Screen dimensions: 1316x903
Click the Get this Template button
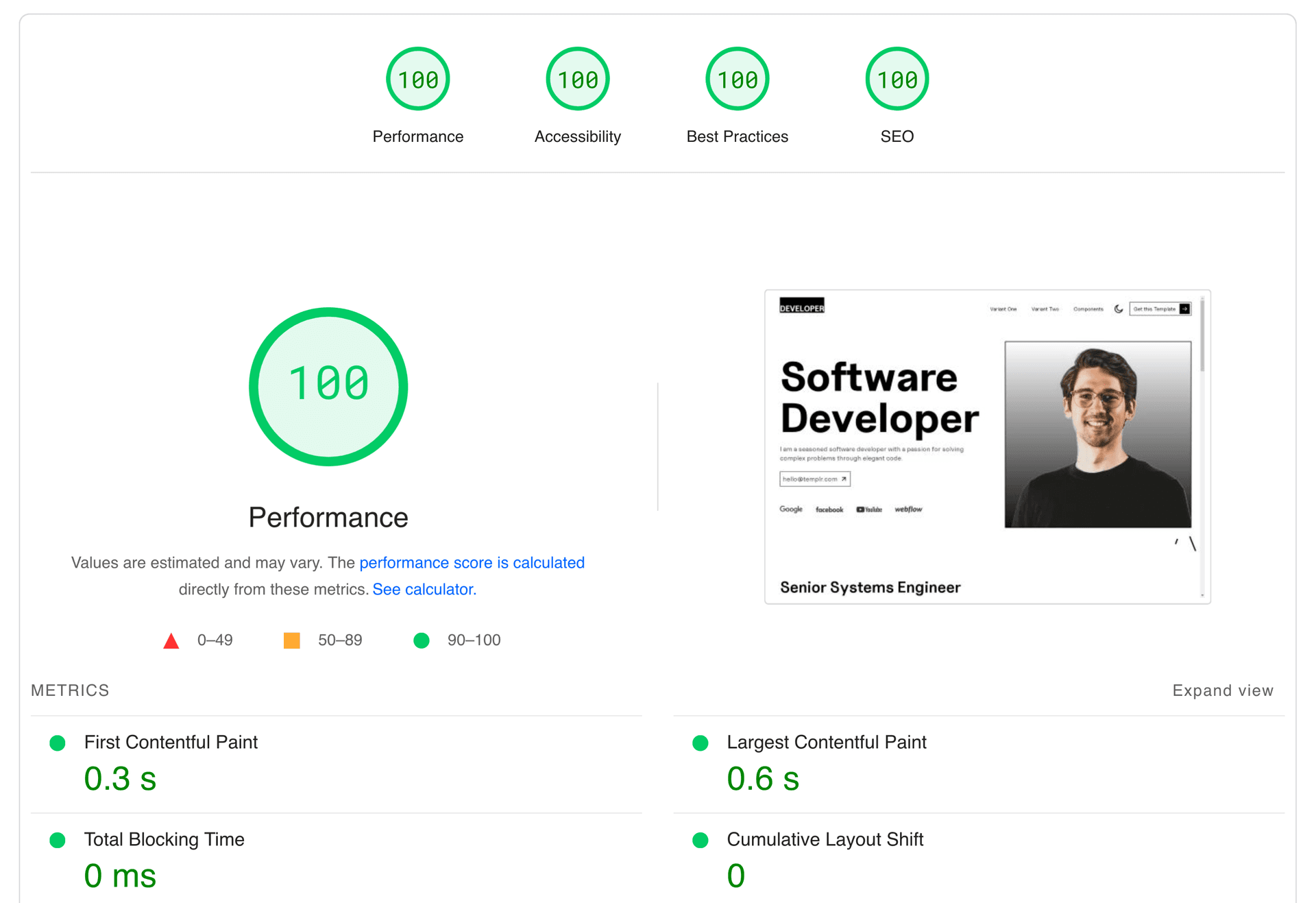tap(1160, 309)
